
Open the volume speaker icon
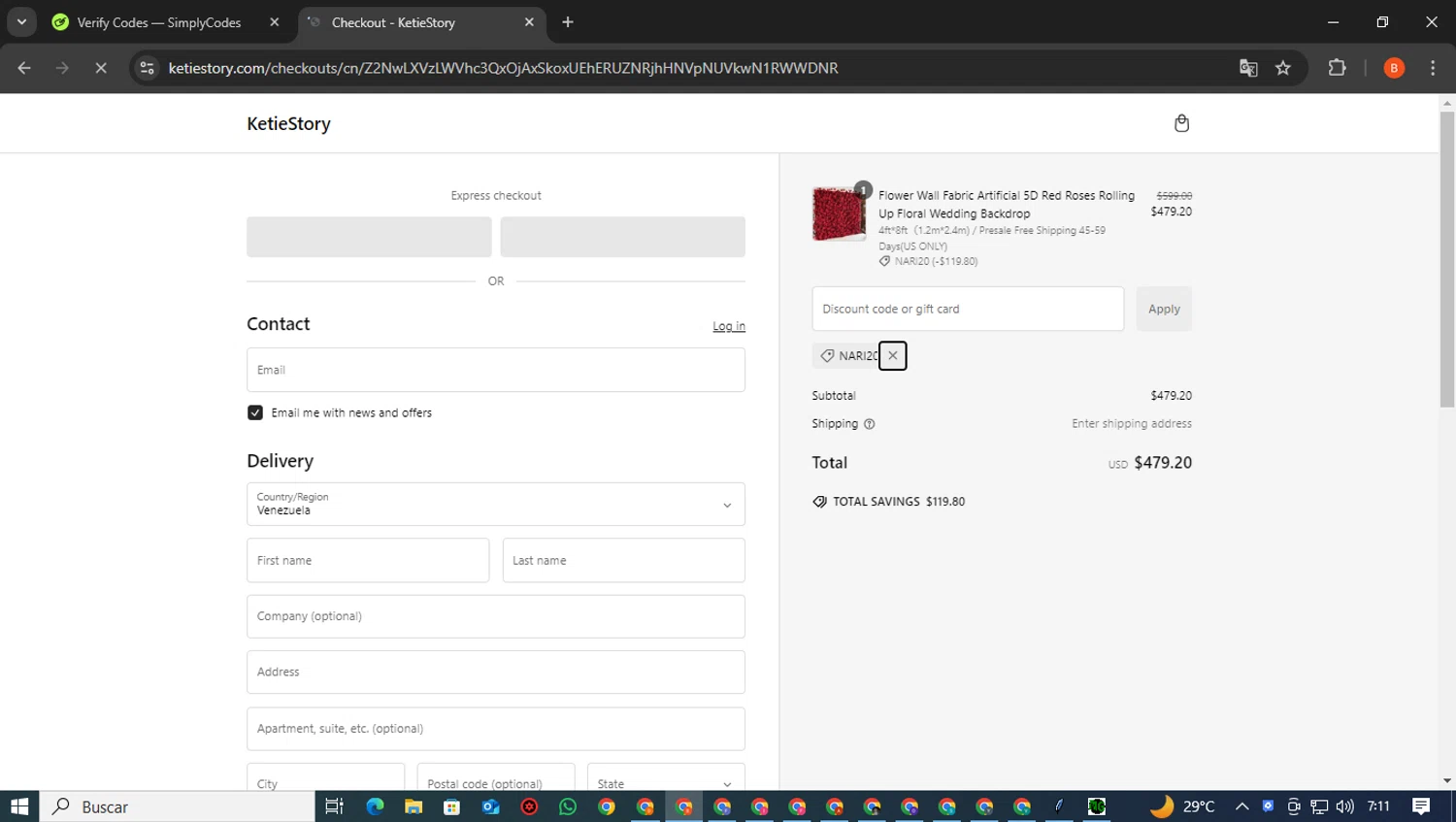coord(1344,806)
